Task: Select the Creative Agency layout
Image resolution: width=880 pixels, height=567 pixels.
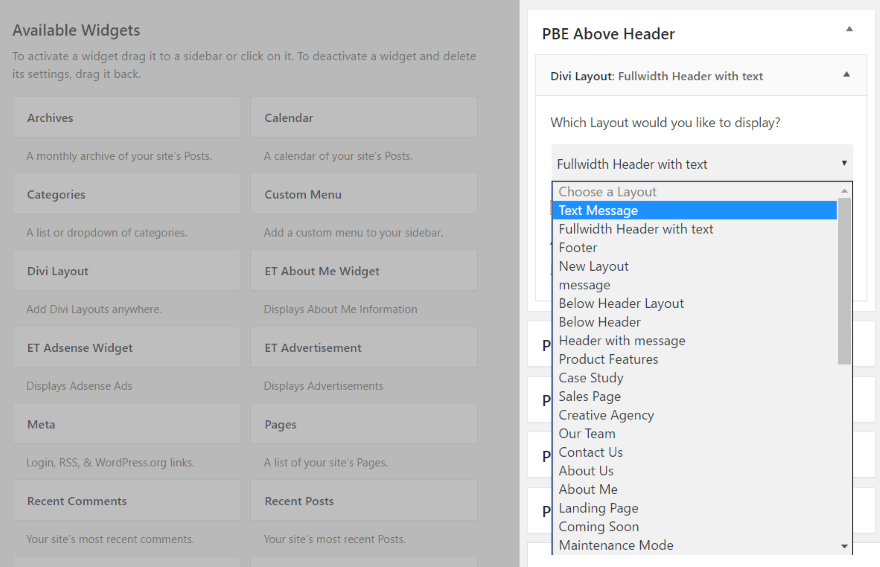Action: (x=695, y=415)
